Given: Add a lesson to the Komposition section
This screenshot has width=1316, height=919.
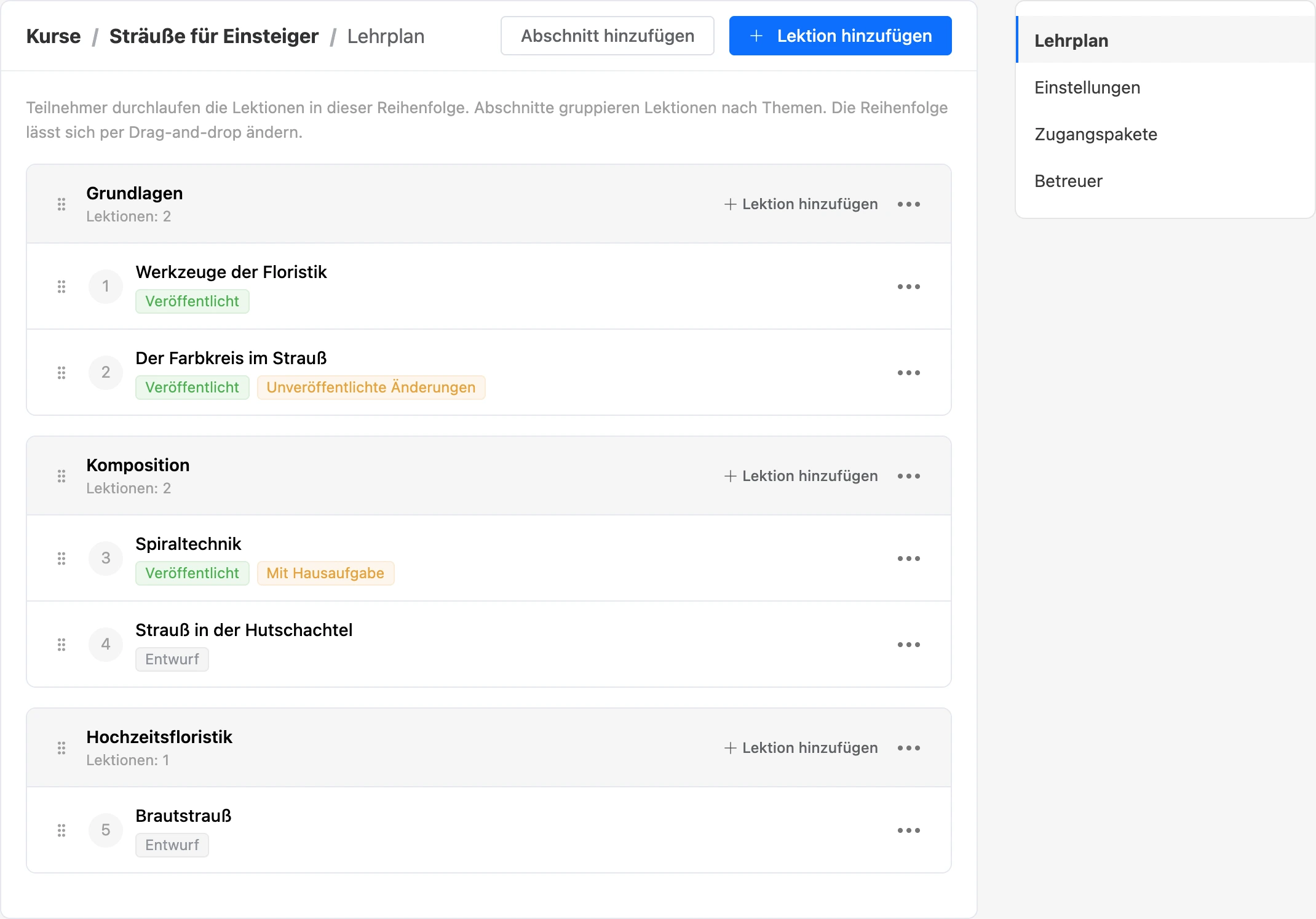Looking at the screenshot, I should tap(801, 476).
